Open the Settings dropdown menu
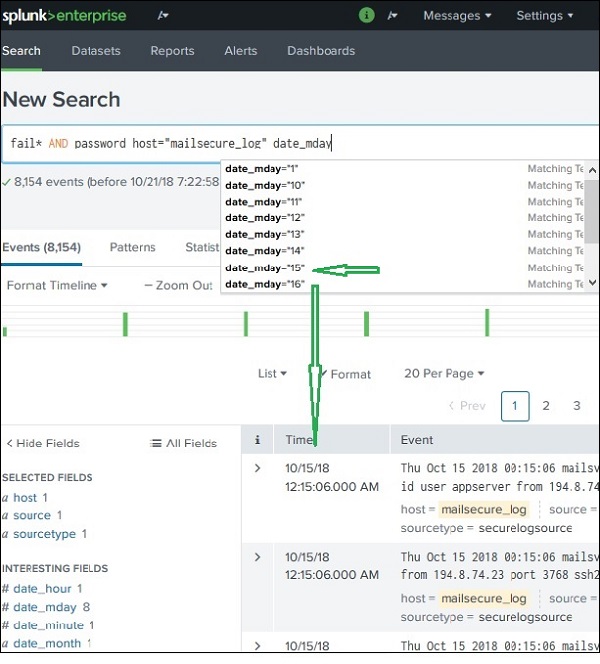 coord(545,16)
